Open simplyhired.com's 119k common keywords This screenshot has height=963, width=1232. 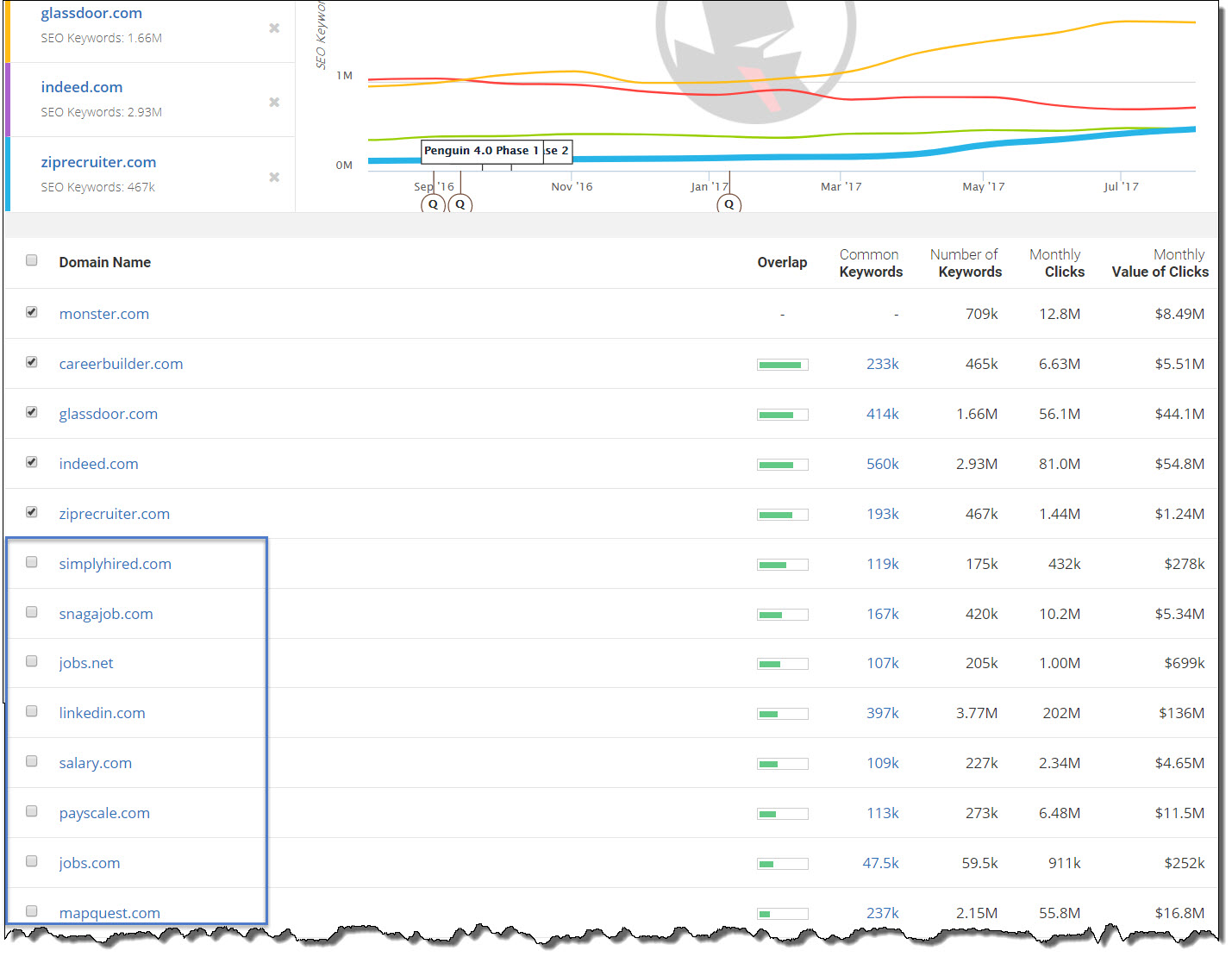[x=883, y=564]
